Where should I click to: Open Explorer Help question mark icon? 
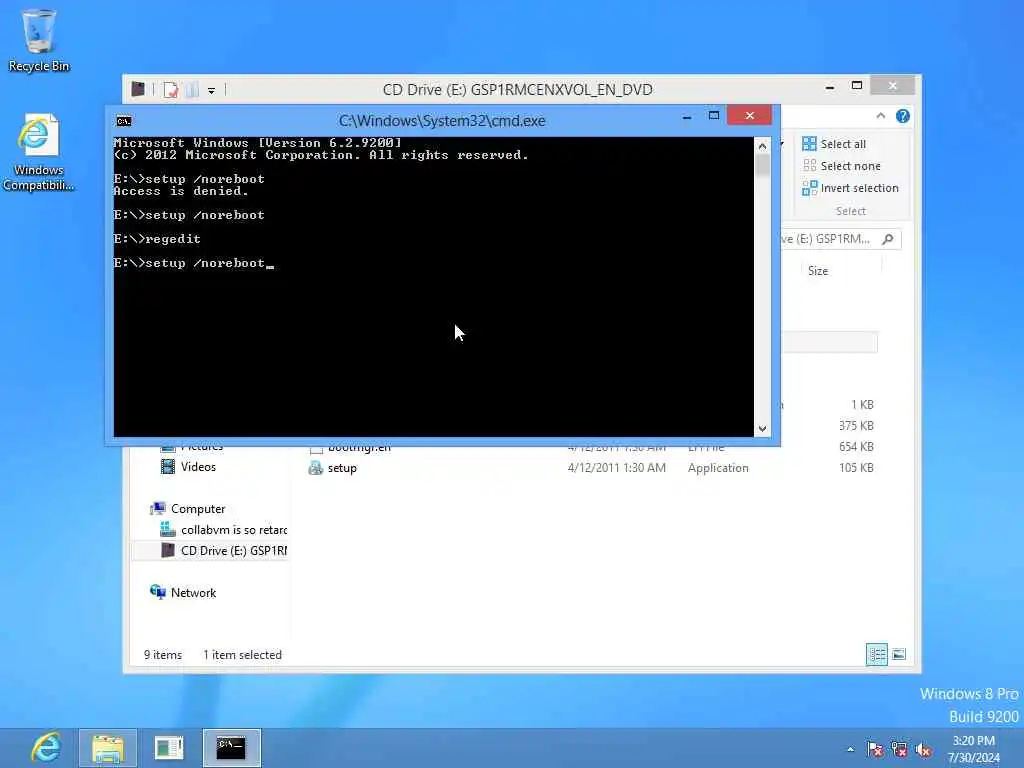click(903, 116)
